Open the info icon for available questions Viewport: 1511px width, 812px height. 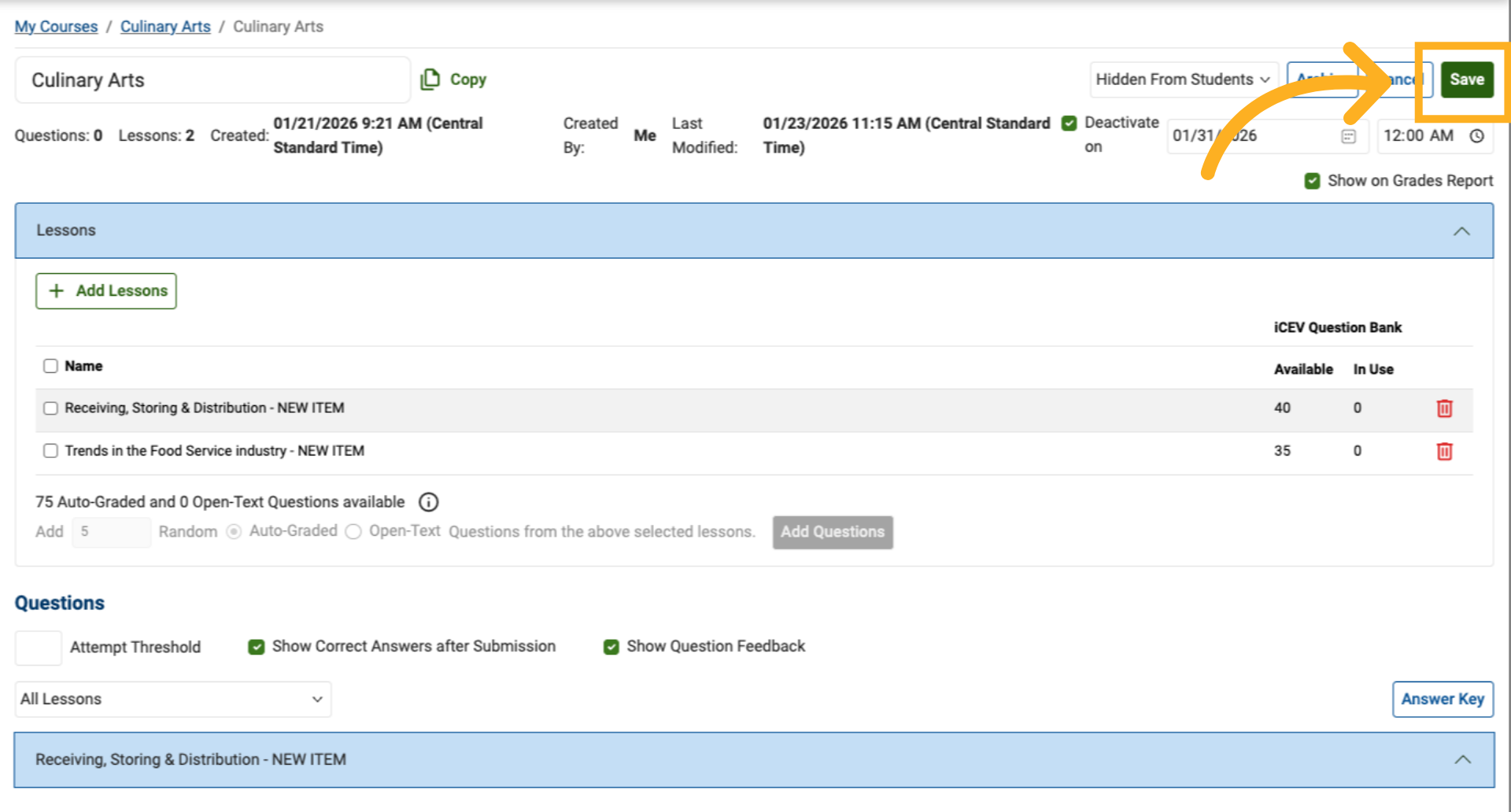tap(429, 502)
